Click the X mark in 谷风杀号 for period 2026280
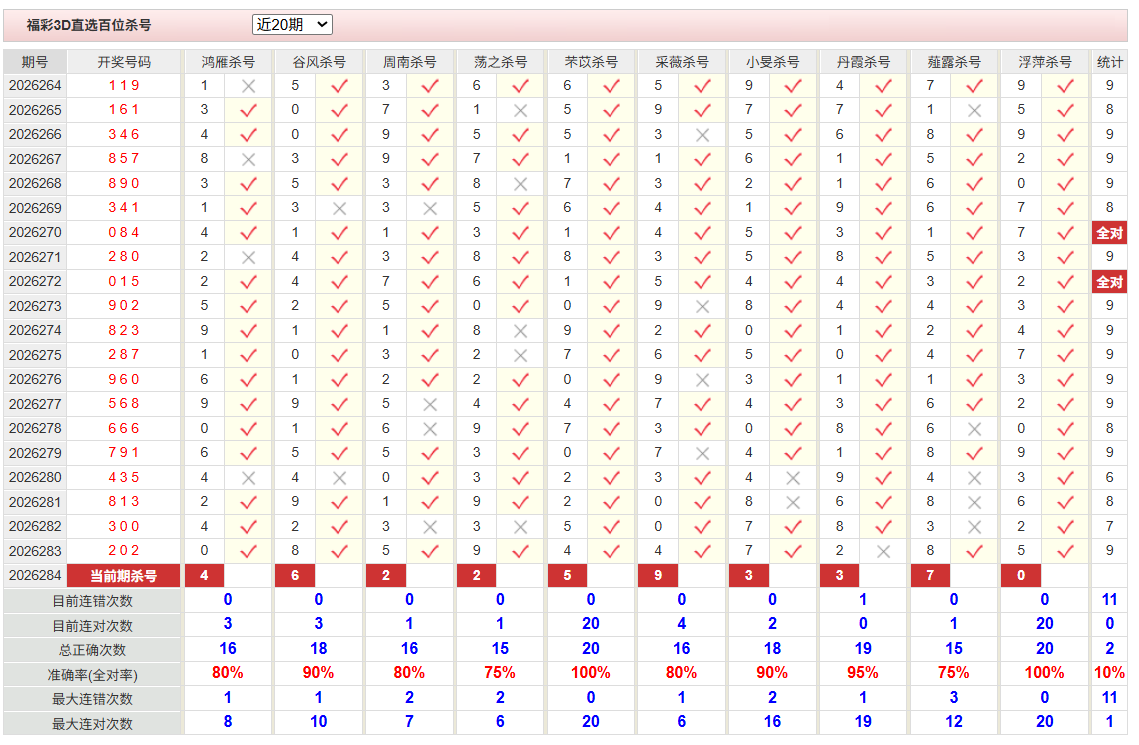 [x=339, y=478]
